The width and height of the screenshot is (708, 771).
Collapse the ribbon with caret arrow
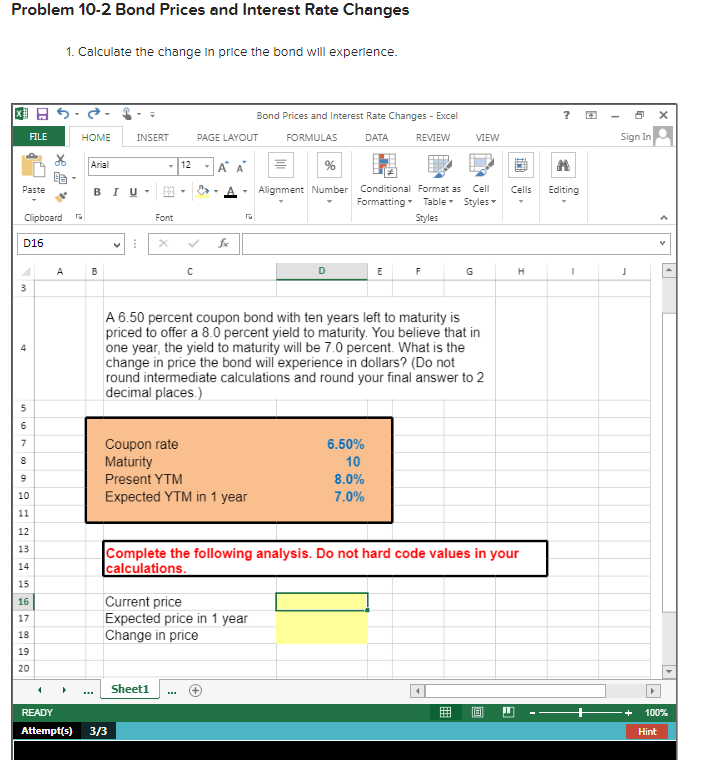point(664,217)
